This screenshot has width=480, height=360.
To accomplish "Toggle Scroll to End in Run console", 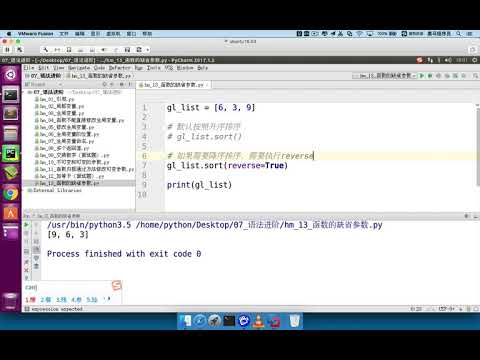I will 36,250.
